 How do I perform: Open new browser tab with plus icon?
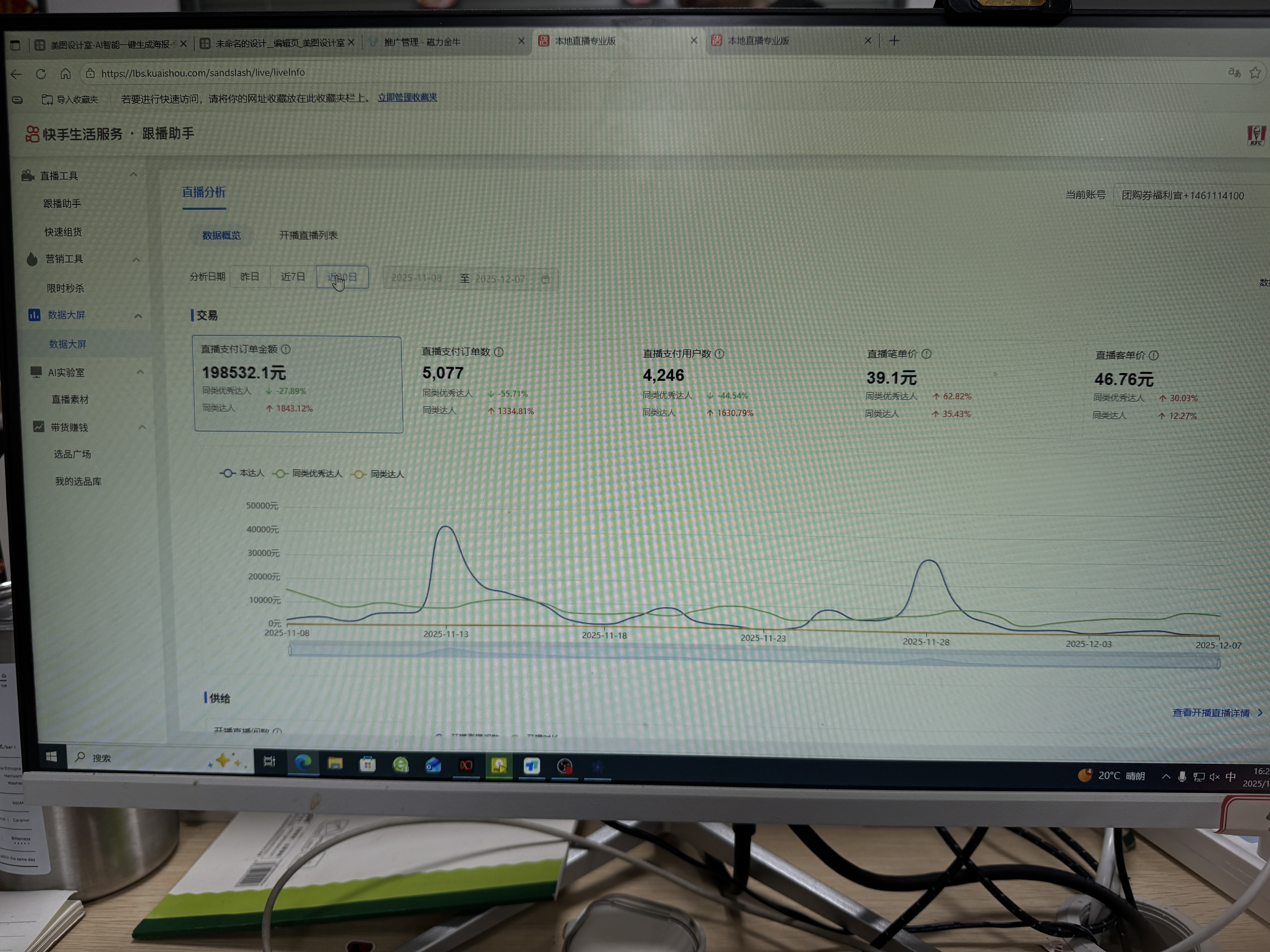[x=894, y=41]
